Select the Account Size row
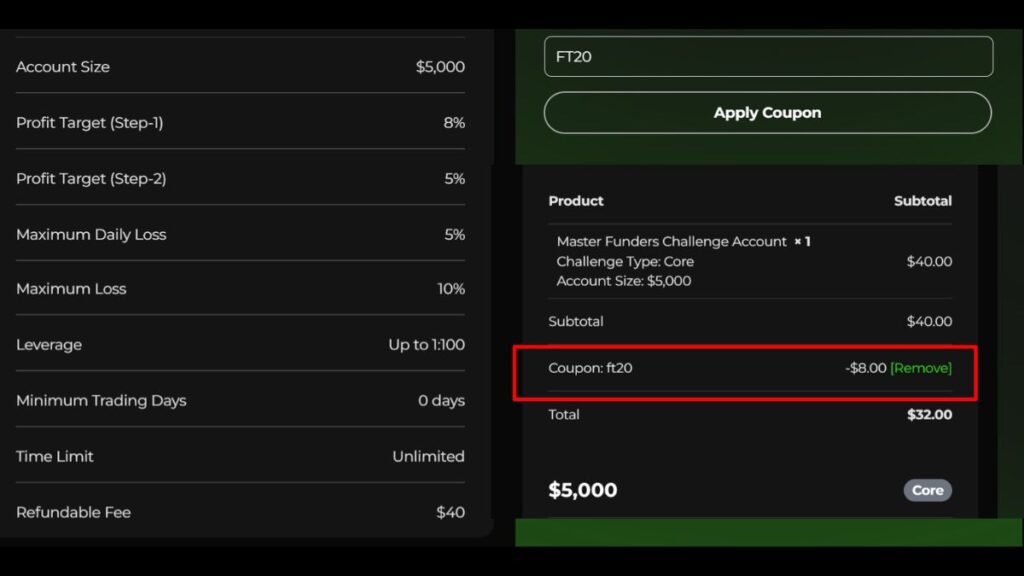Screen dimensions: 1024x576 tap(240, 67)
